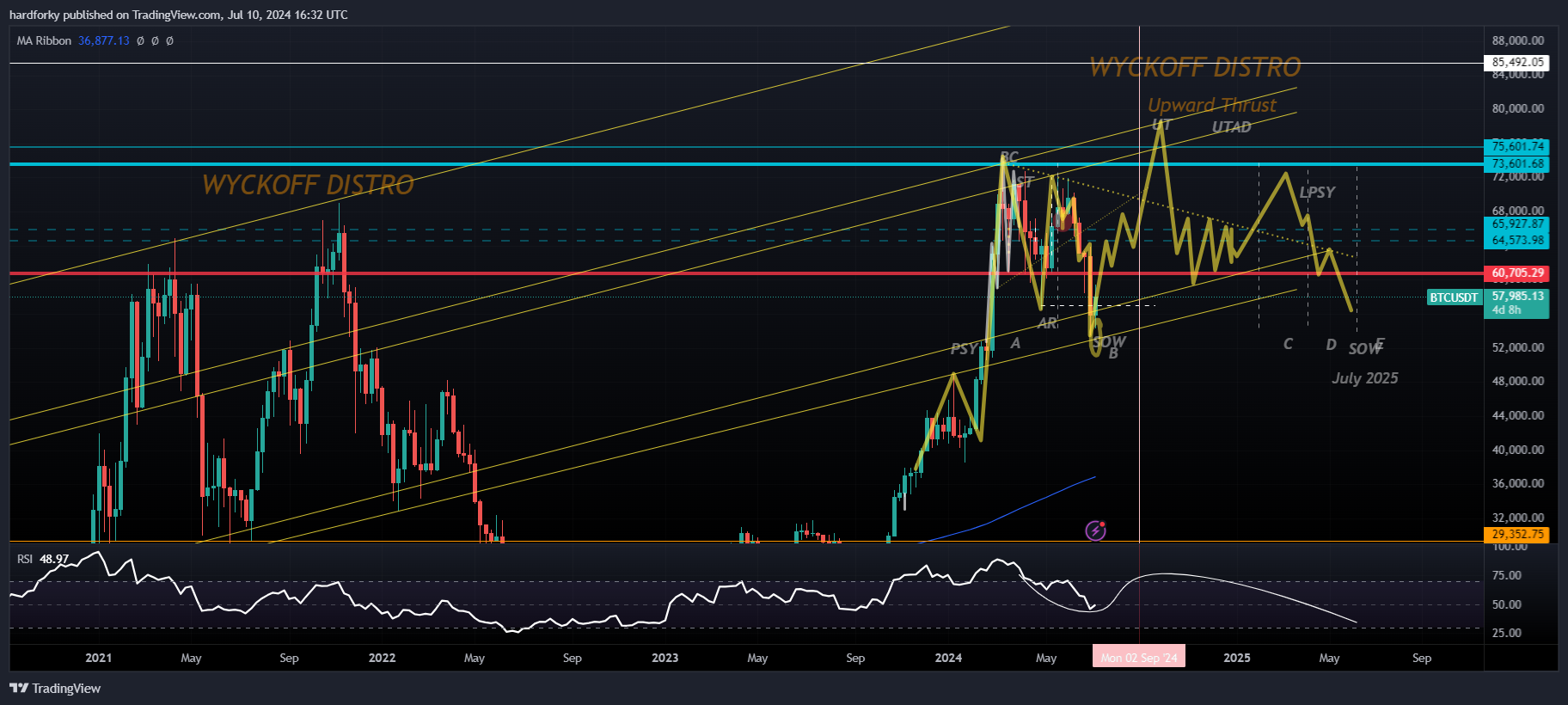This screenshot has height=705, width=1568.
Task: Click the RSI value 48.97
Action: pos(54,559)
